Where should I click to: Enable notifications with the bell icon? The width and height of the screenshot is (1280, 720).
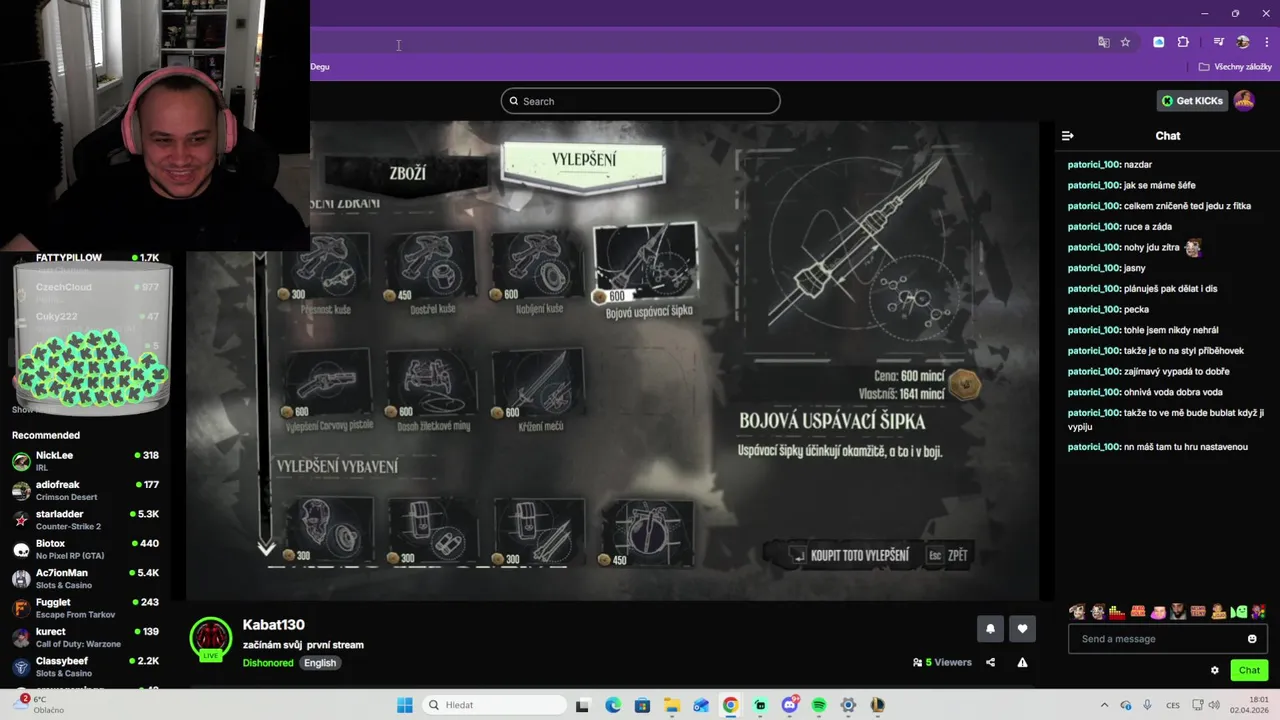990,628
